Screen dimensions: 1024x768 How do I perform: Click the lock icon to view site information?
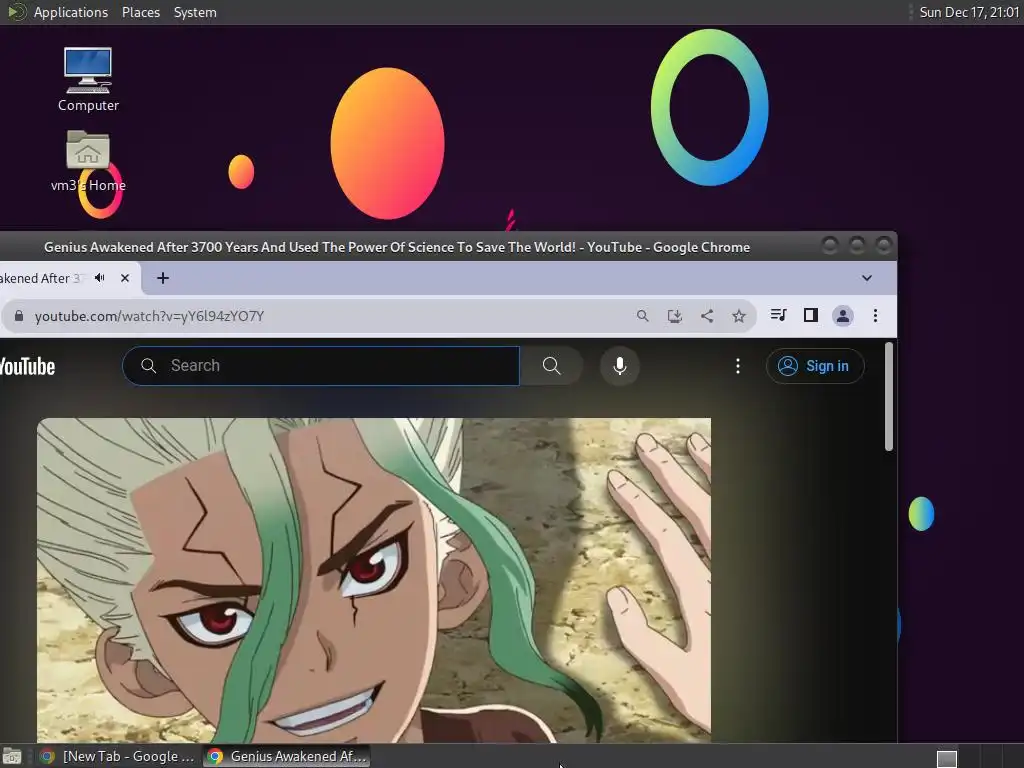click(19, 316)
